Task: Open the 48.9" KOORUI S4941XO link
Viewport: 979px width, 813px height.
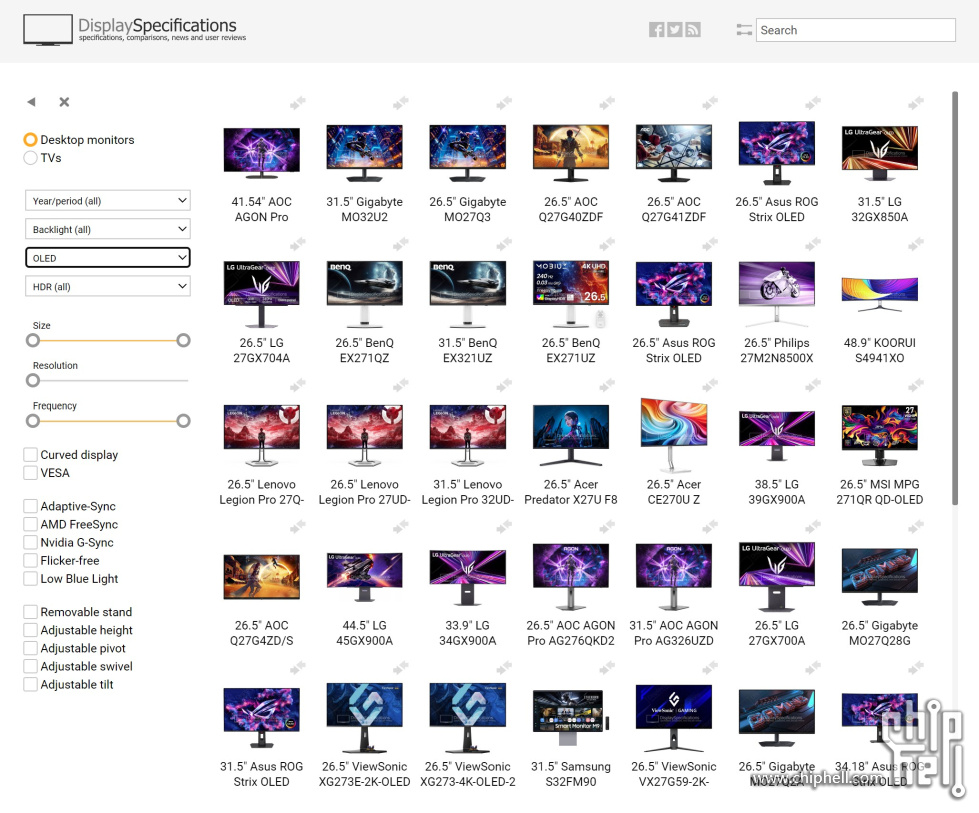Action: click(x=879, y=350)
